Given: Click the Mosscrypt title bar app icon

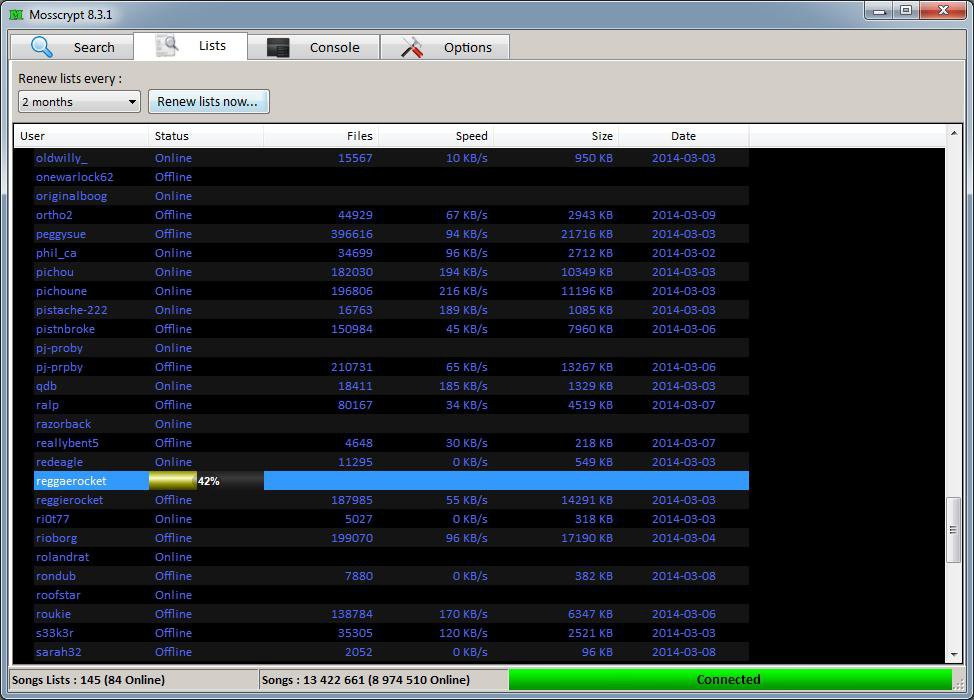Looking at the screenshot, I should tap(16, 14).
